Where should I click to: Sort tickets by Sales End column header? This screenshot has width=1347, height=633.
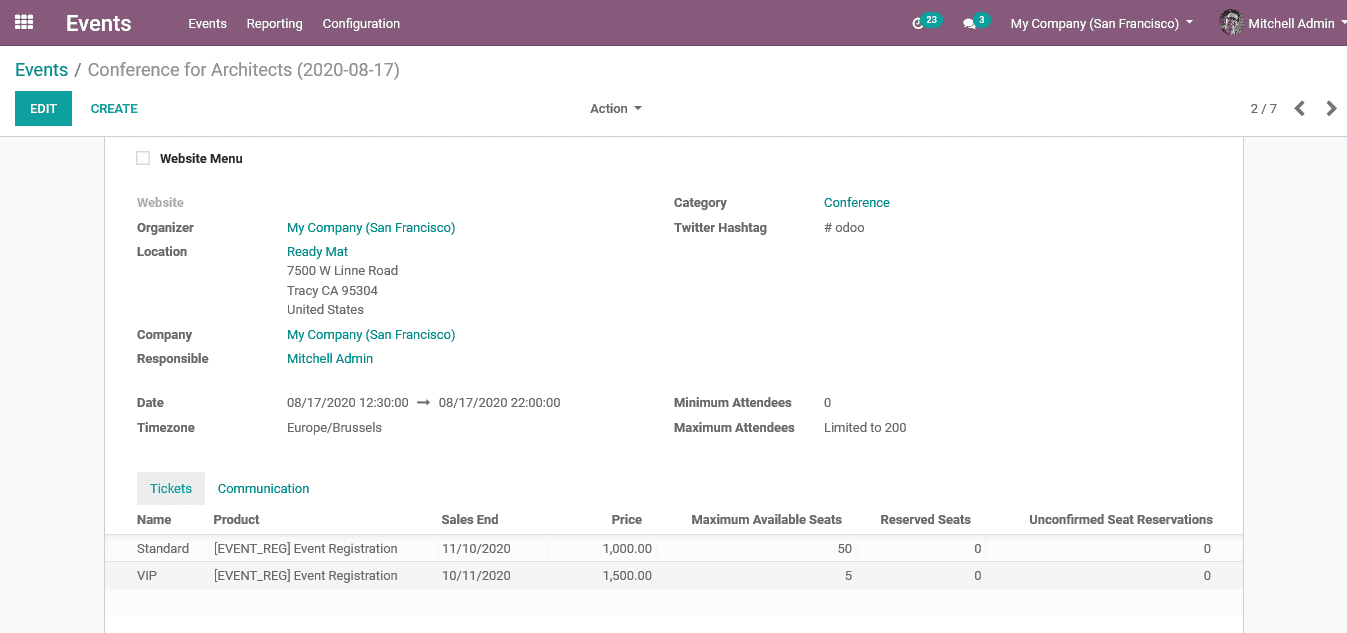pyautogui.click(x=470, y=520)
